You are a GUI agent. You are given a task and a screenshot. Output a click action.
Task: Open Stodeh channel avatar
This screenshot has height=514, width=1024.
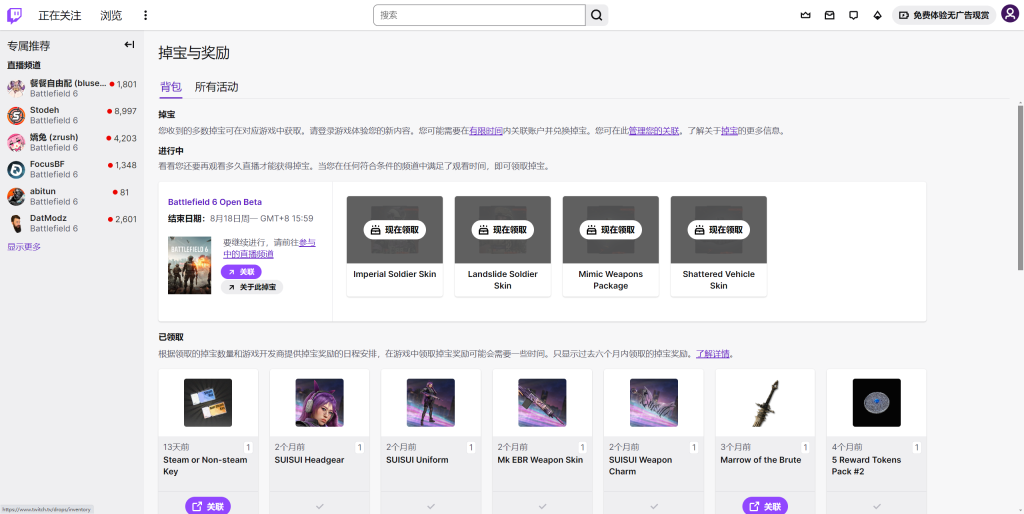tap(16, 115)
